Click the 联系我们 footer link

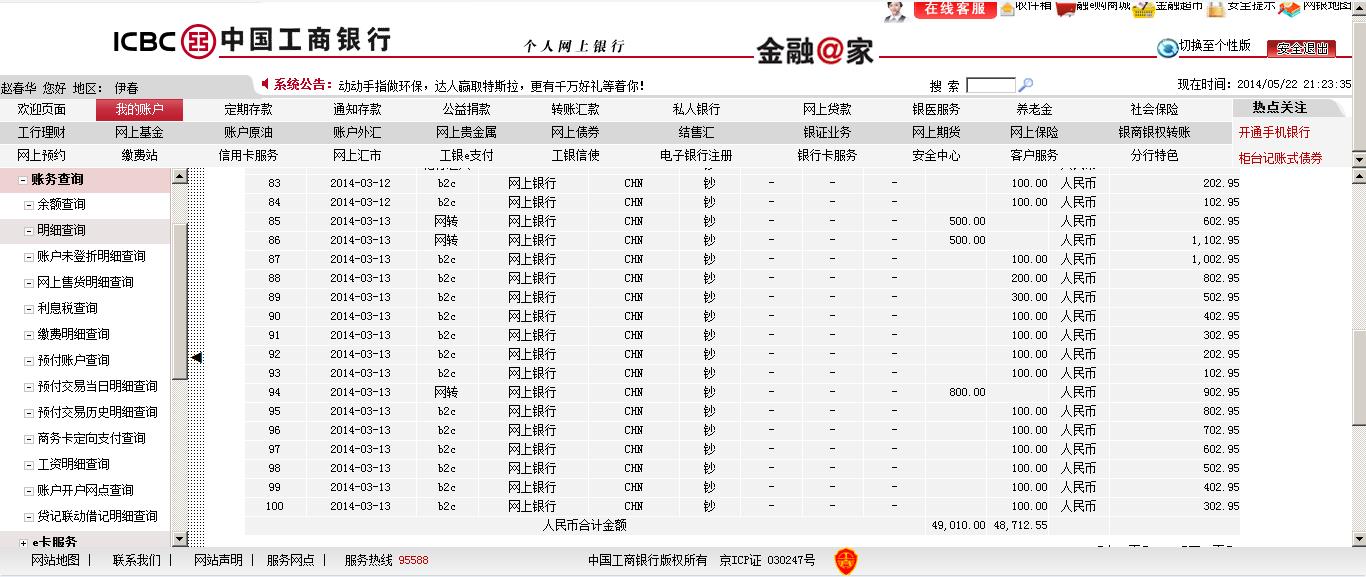pyautogui.click(x=136, y=560)
